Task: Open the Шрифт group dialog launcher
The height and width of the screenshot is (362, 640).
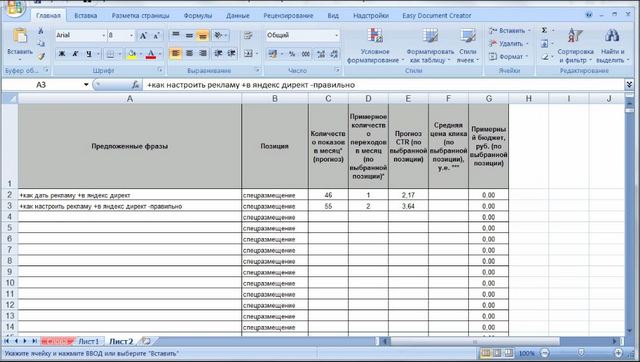Action: click(160, 71)
